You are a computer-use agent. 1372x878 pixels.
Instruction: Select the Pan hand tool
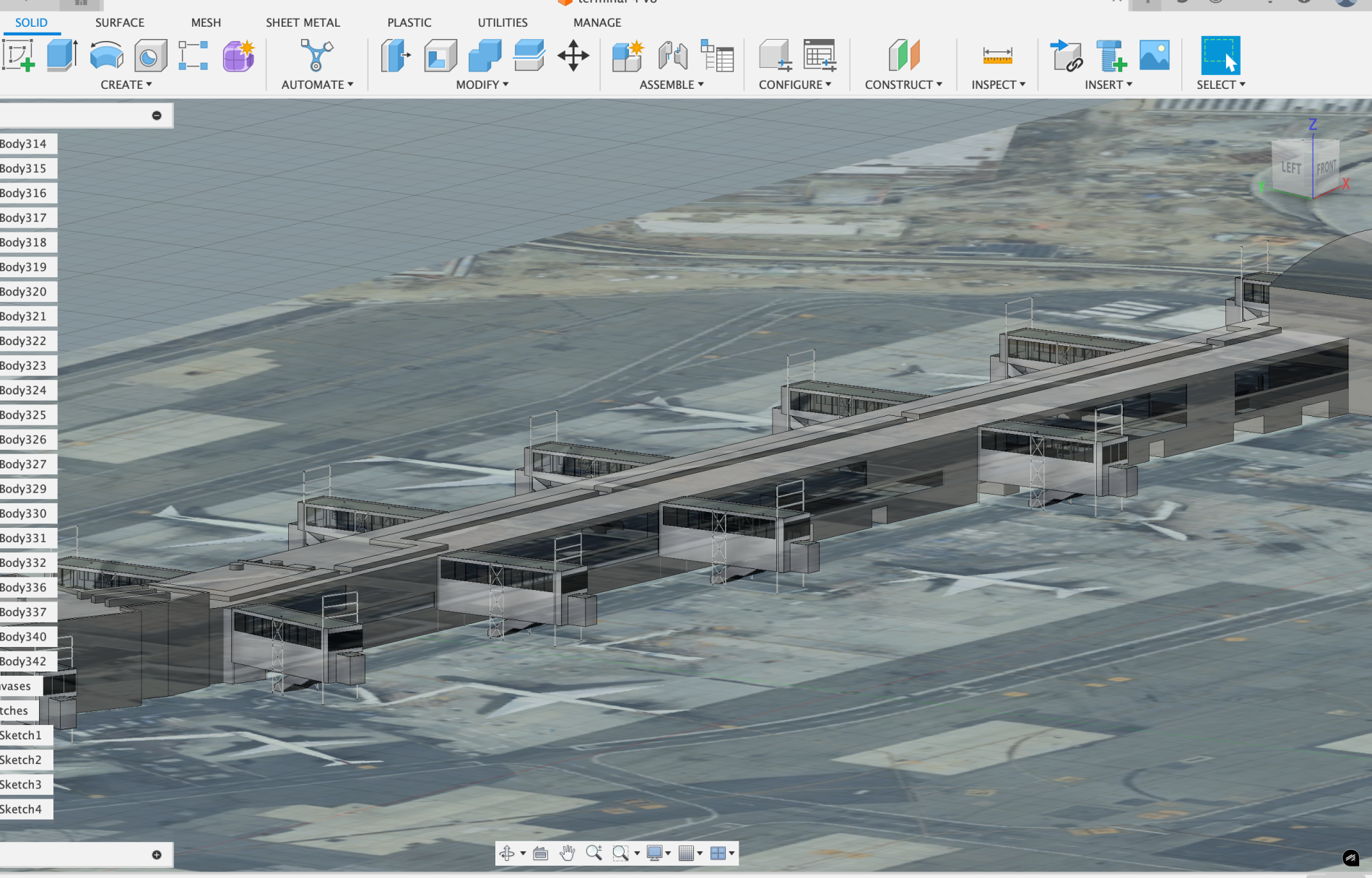click(568, 853)
